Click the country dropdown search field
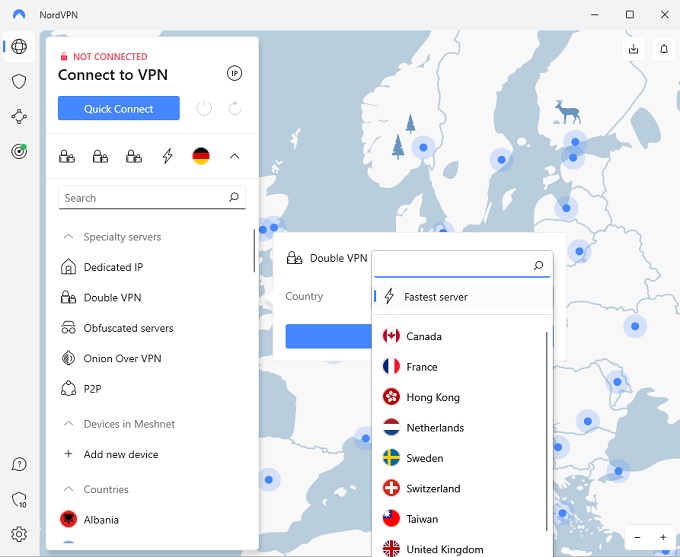Viewport: 680px width, 557px height. (x=462, y=265)
